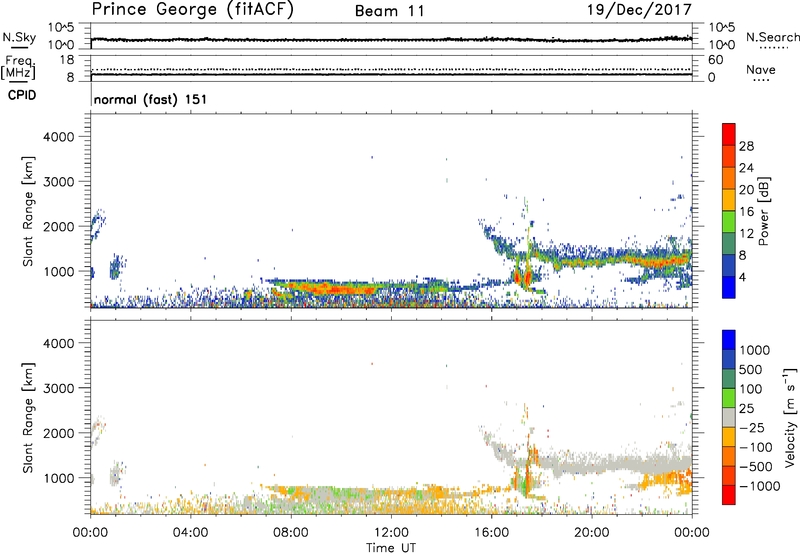This screenshot has height=554, width=800.
Task: Click the 'CPID' row label
Action: tap(22, 95)
